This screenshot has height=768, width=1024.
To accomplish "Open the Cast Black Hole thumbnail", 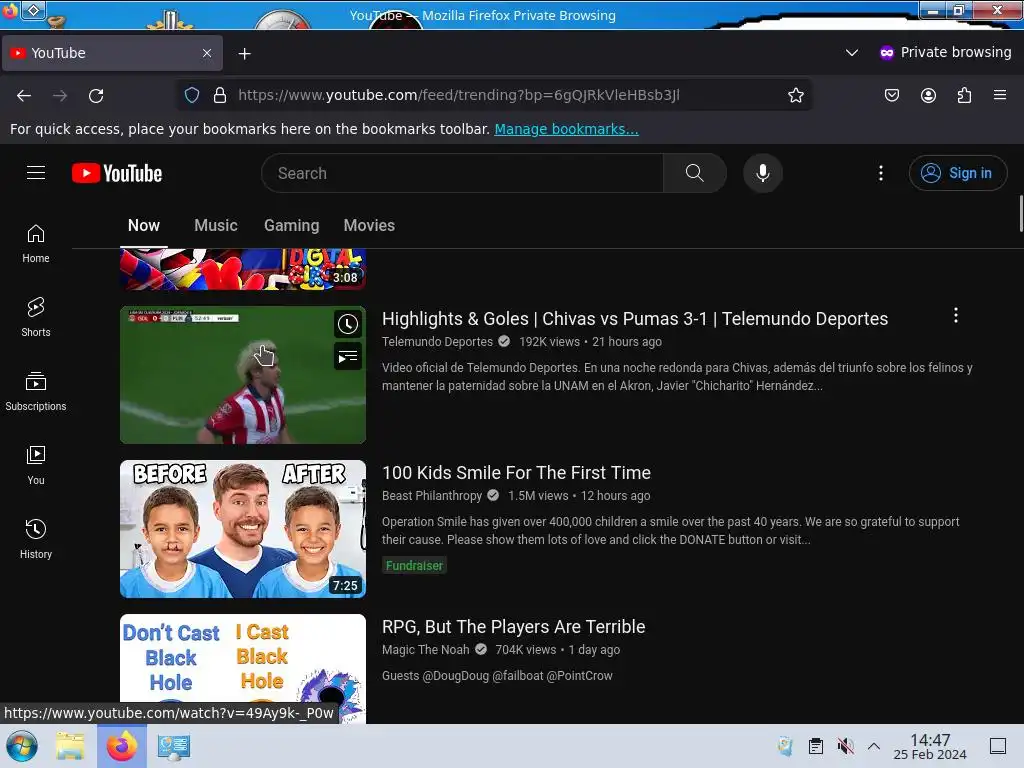I will pyautogui.click(x=243, y=669).
